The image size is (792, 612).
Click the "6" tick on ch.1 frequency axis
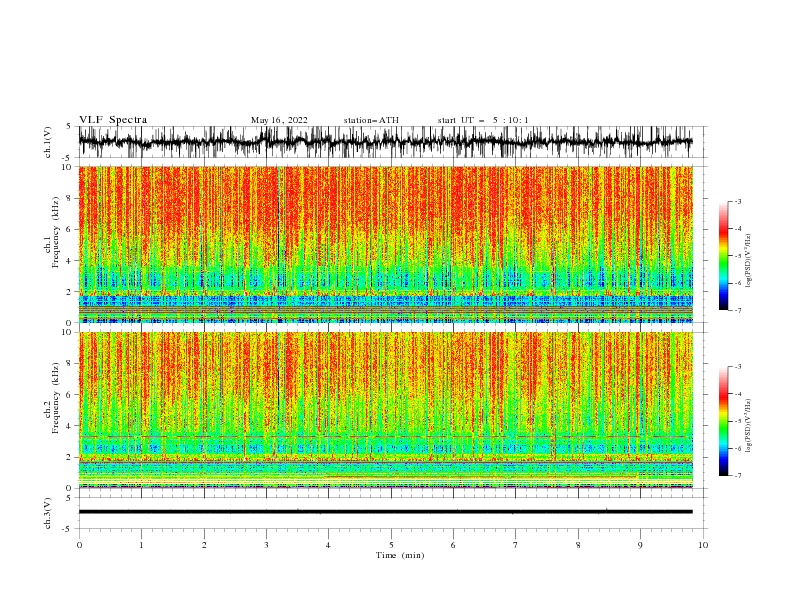[x=70, y=229]
